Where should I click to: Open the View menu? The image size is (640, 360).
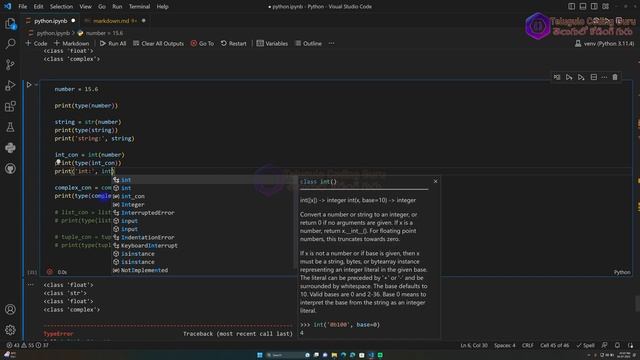pyautogui.click(x=85, y=7)
